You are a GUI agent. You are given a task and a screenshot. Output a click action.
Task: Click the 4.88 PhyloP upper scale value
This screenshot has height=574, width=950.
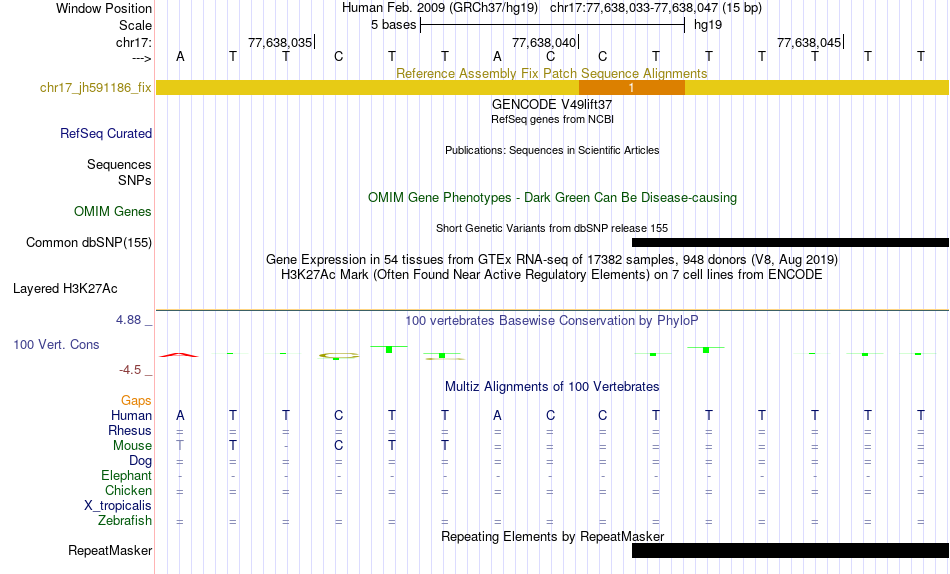(x=128, y=320)
